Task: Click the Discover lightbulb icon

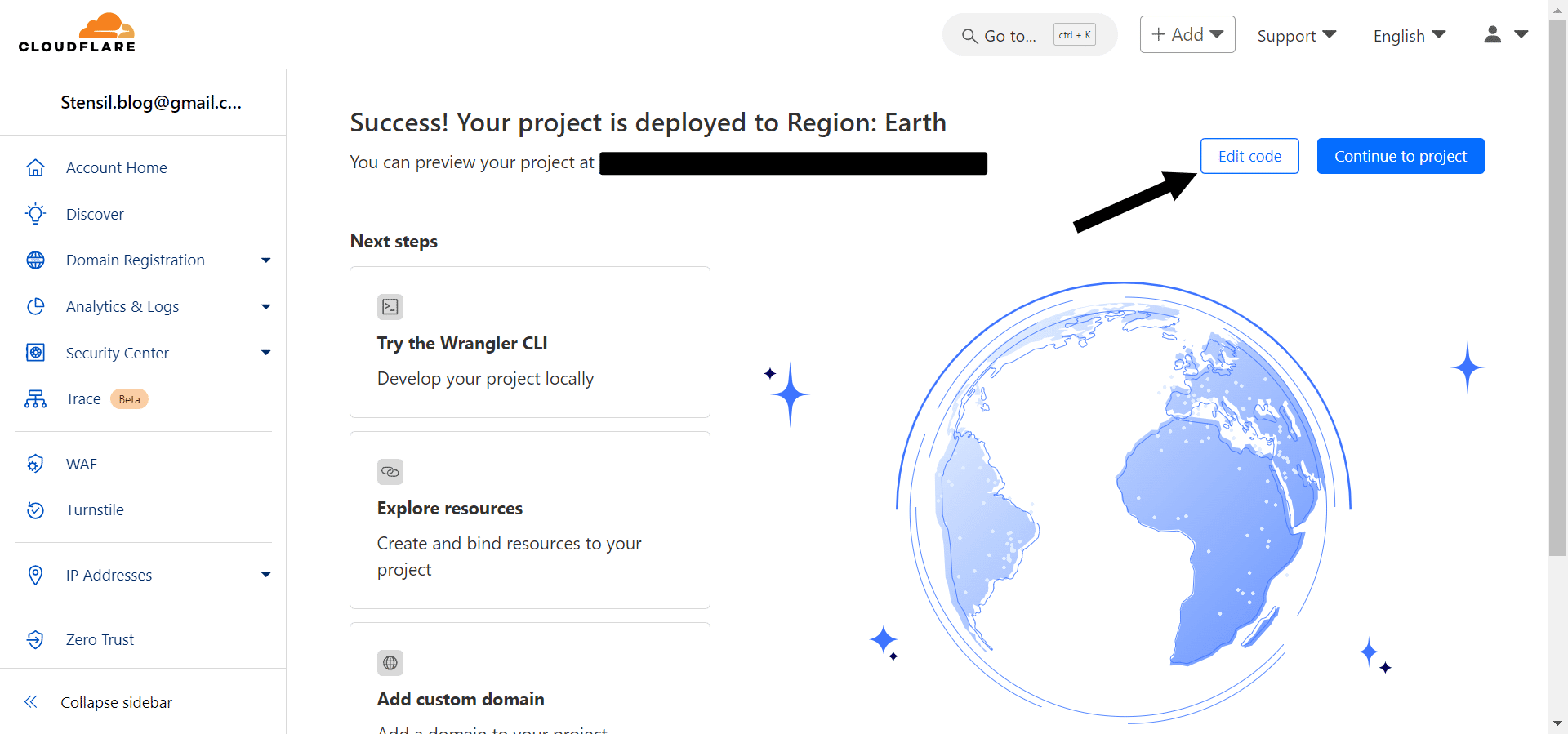Action: (35, 214)
